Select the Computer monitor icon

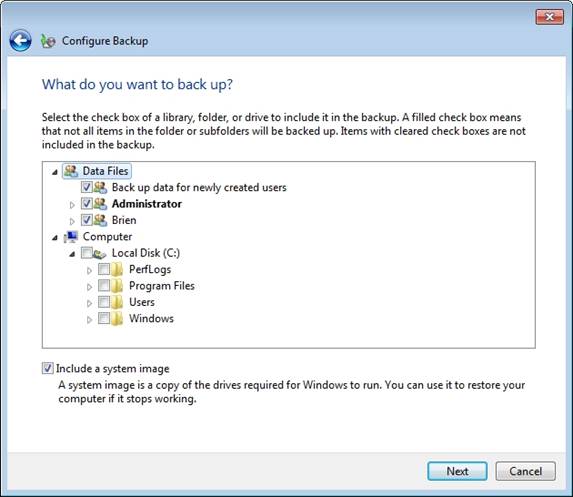(x=71, y=237)
